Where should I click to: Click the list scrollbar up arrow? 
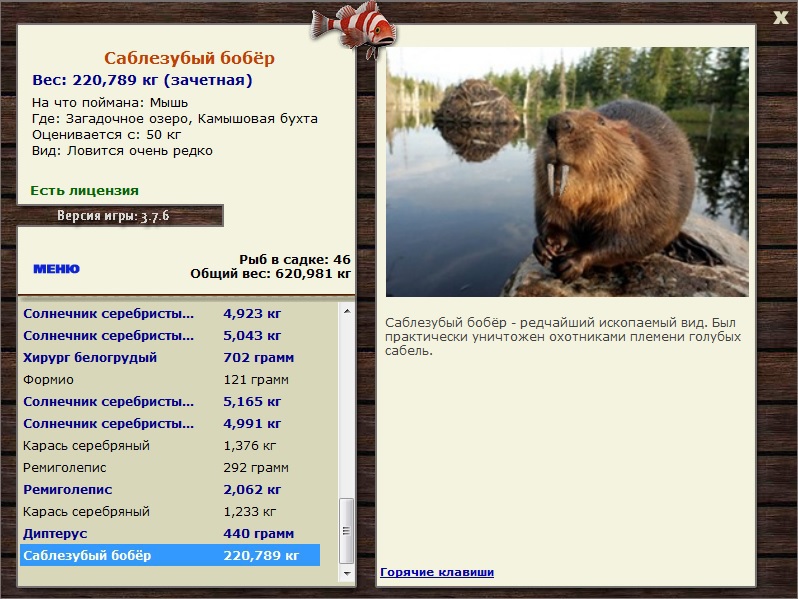pos(347,311)
